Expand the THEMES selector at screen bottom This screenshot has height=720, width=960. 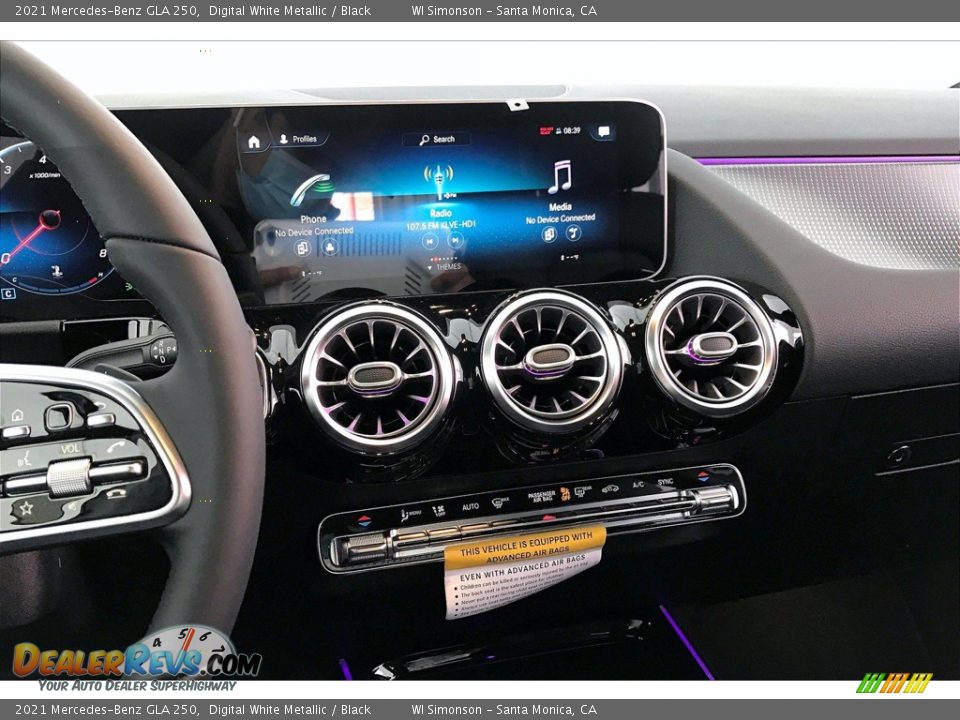coord(448,267)
